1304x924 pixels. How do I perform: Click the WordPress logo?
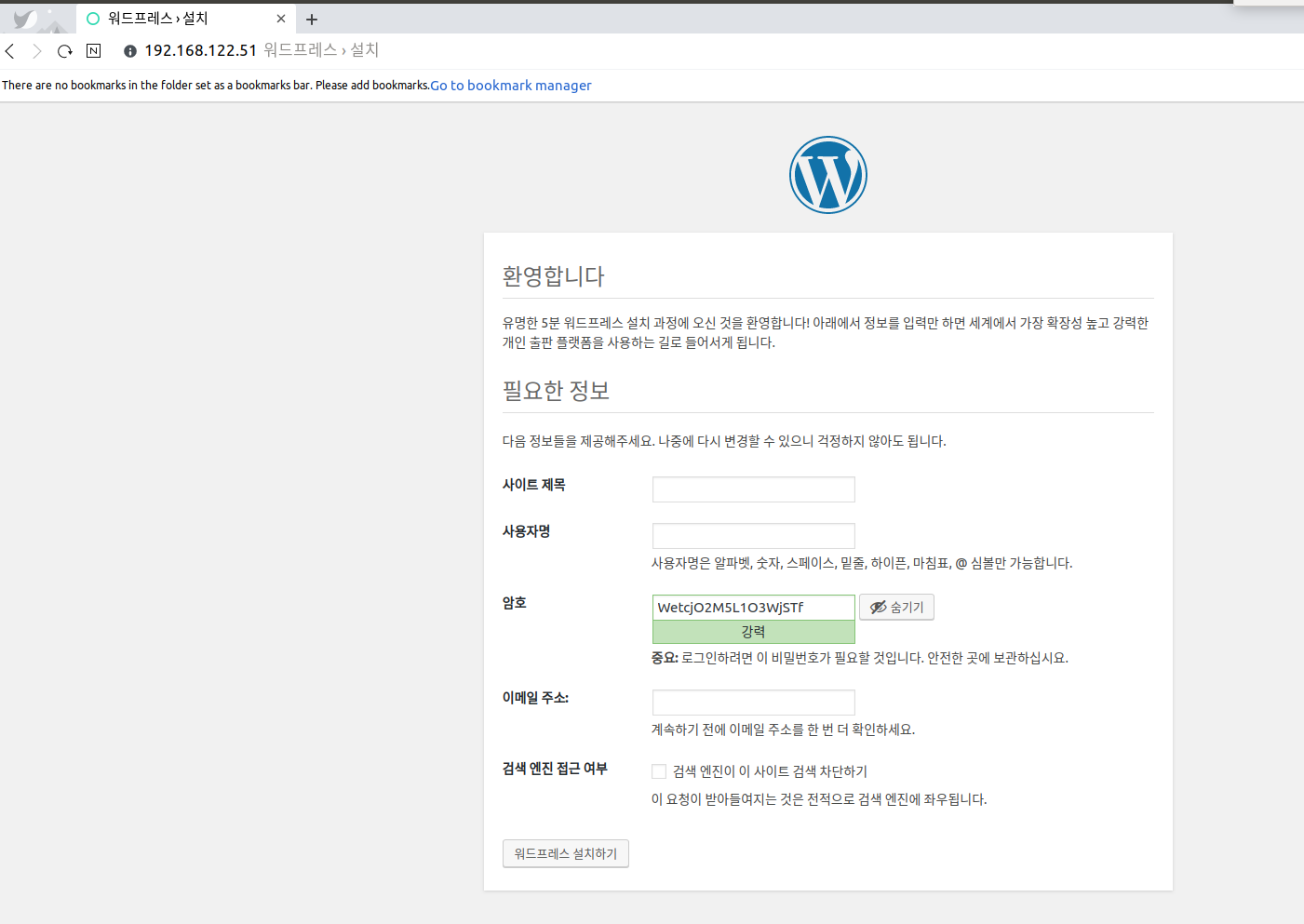point(828,175)
